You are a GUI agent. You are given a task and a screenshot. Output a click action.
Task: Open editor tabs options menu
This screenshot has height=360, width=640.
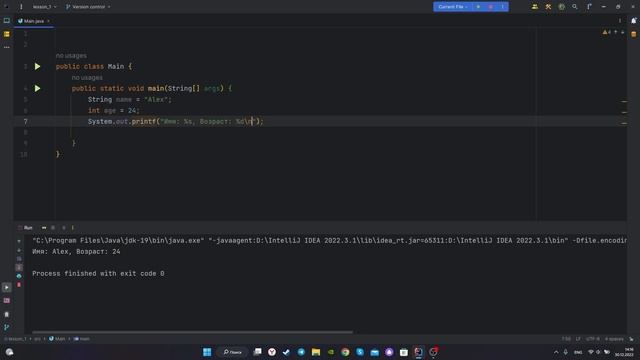620,21
